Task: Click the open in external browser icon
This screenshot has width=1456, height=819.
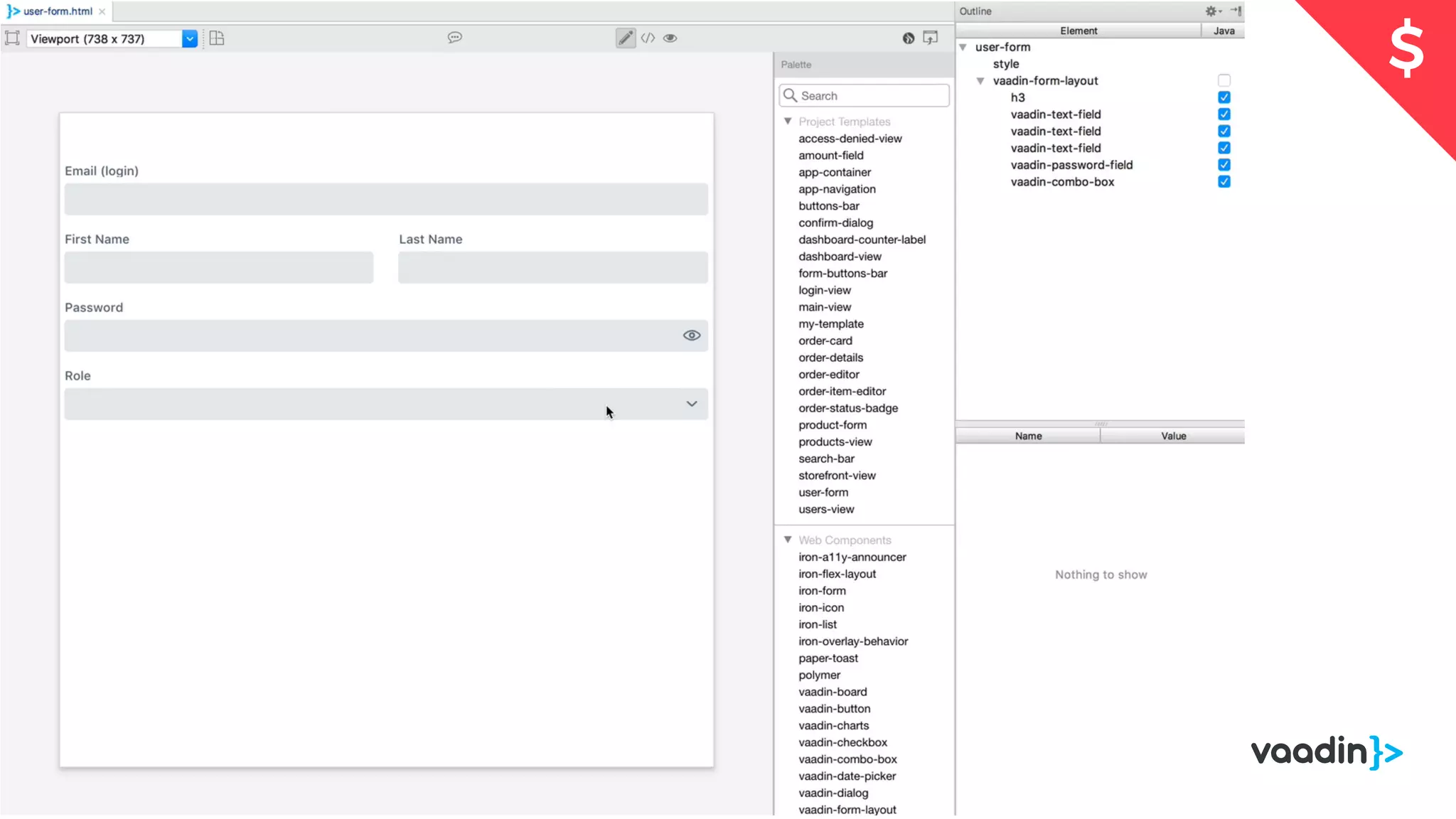Action: (930, 38)
